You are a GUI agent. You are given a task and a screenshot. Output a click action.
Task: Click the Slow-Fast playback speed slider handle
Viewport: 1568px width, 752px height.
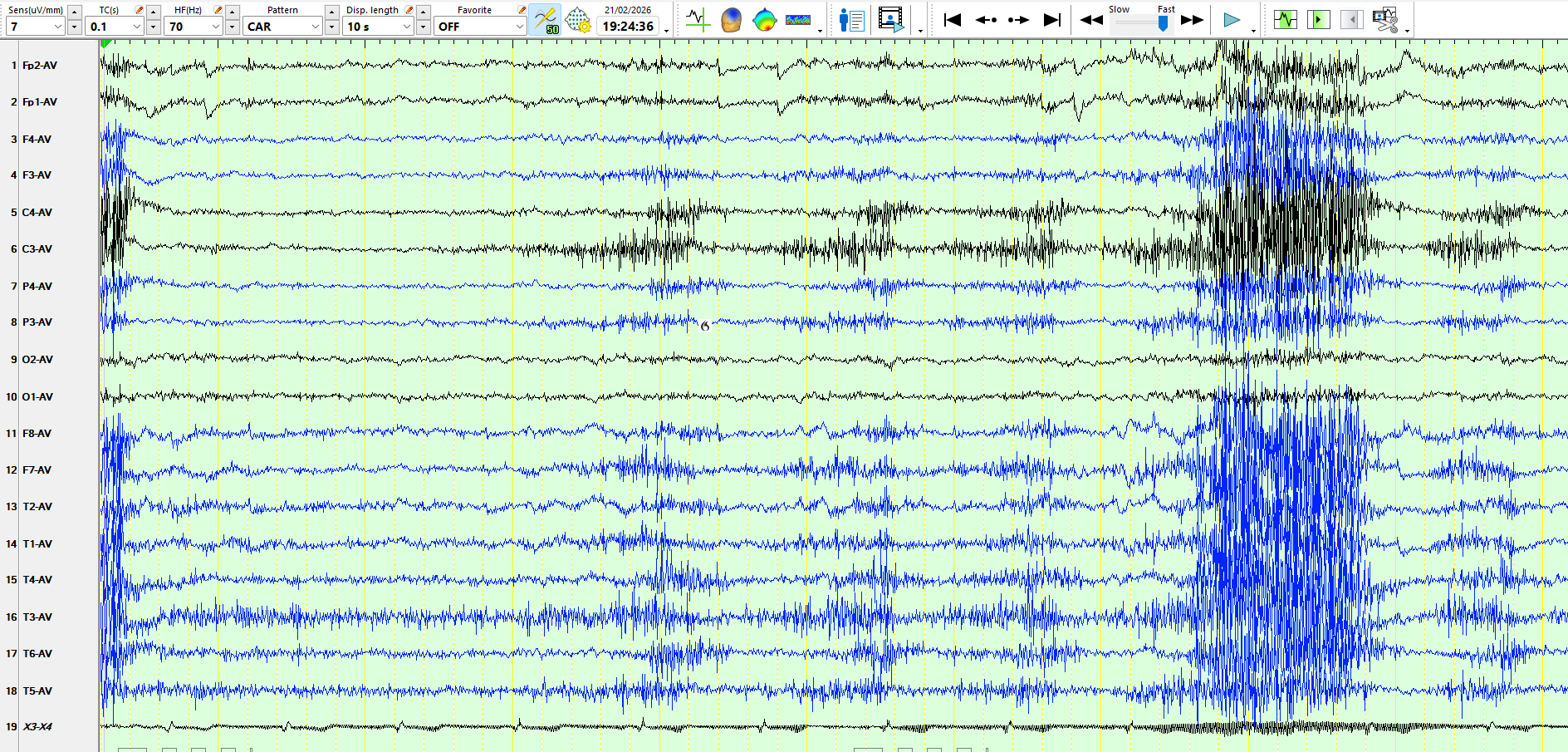(1163, 24)
